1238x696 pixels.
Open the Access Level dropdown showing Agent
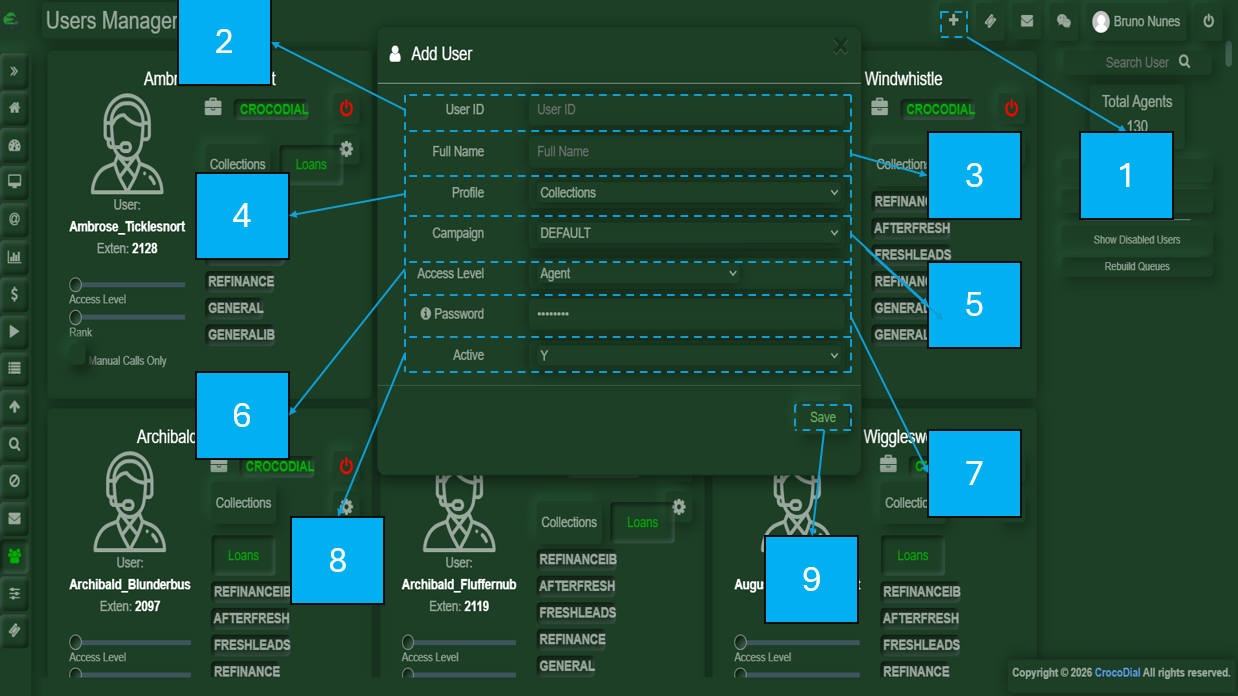(x=636, y=273)
